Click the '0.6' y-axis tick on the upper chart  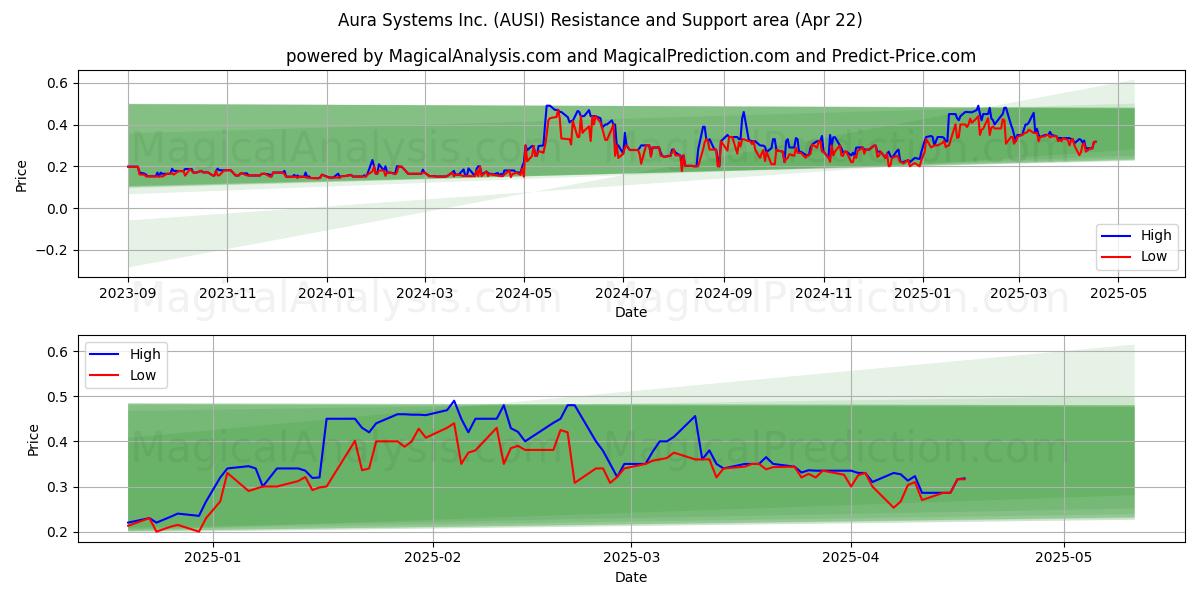58,83
